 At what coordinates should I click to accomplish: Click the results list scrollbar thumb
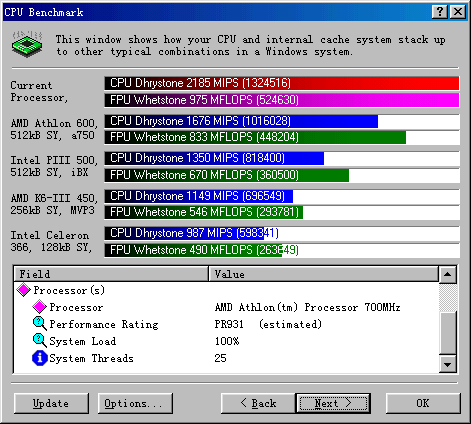[447, 333]
